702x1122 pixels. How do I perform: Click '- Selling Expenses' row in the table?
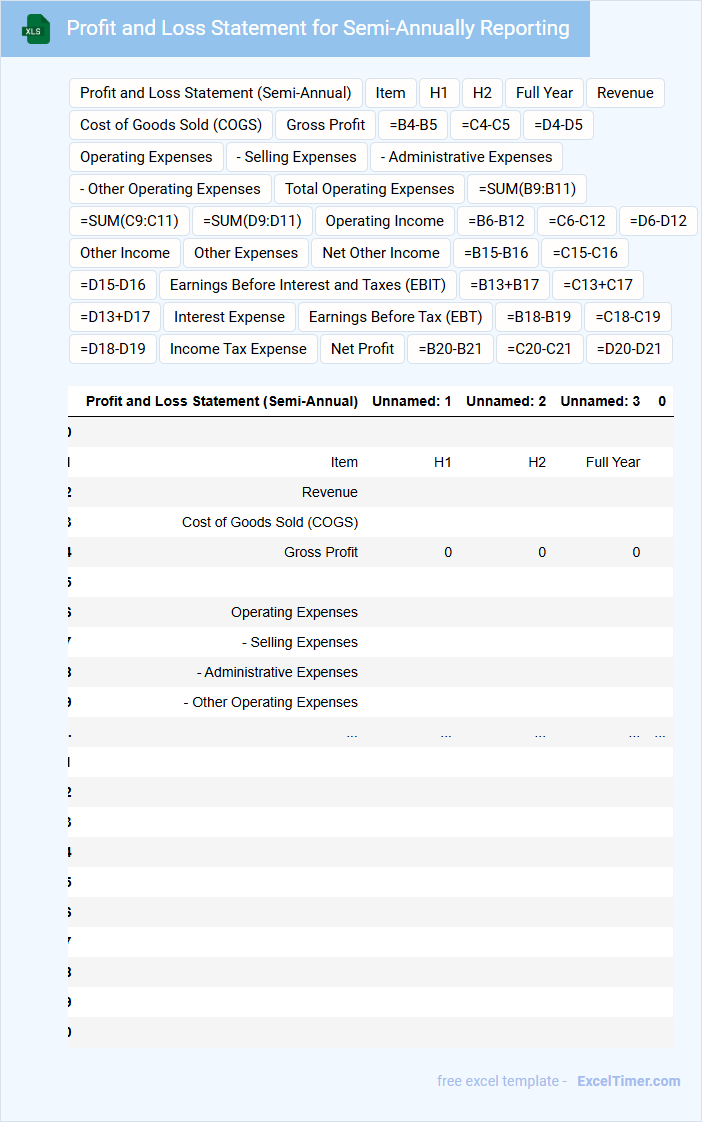[x=300, y=643]
